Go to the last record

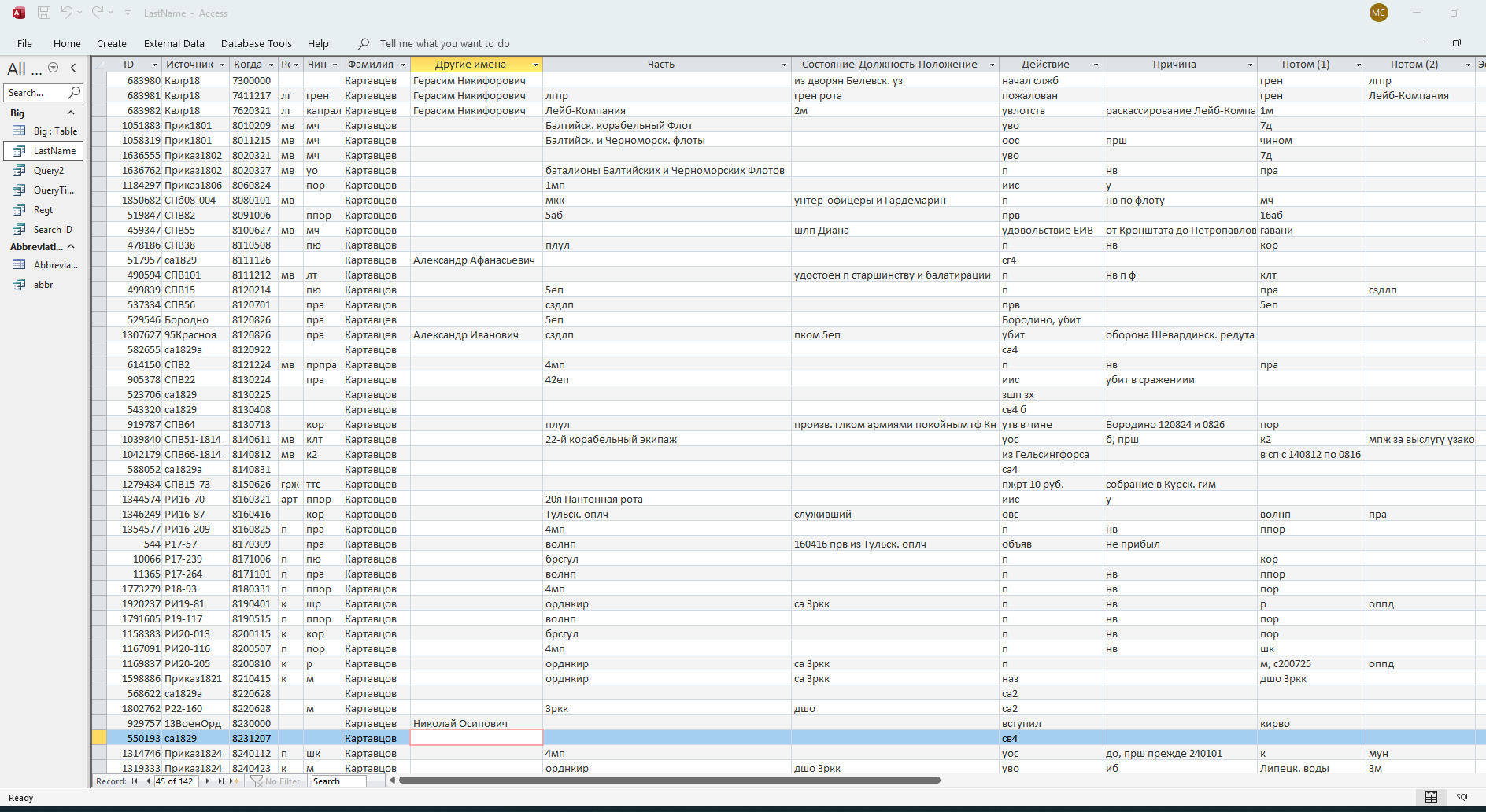point(220,781)
